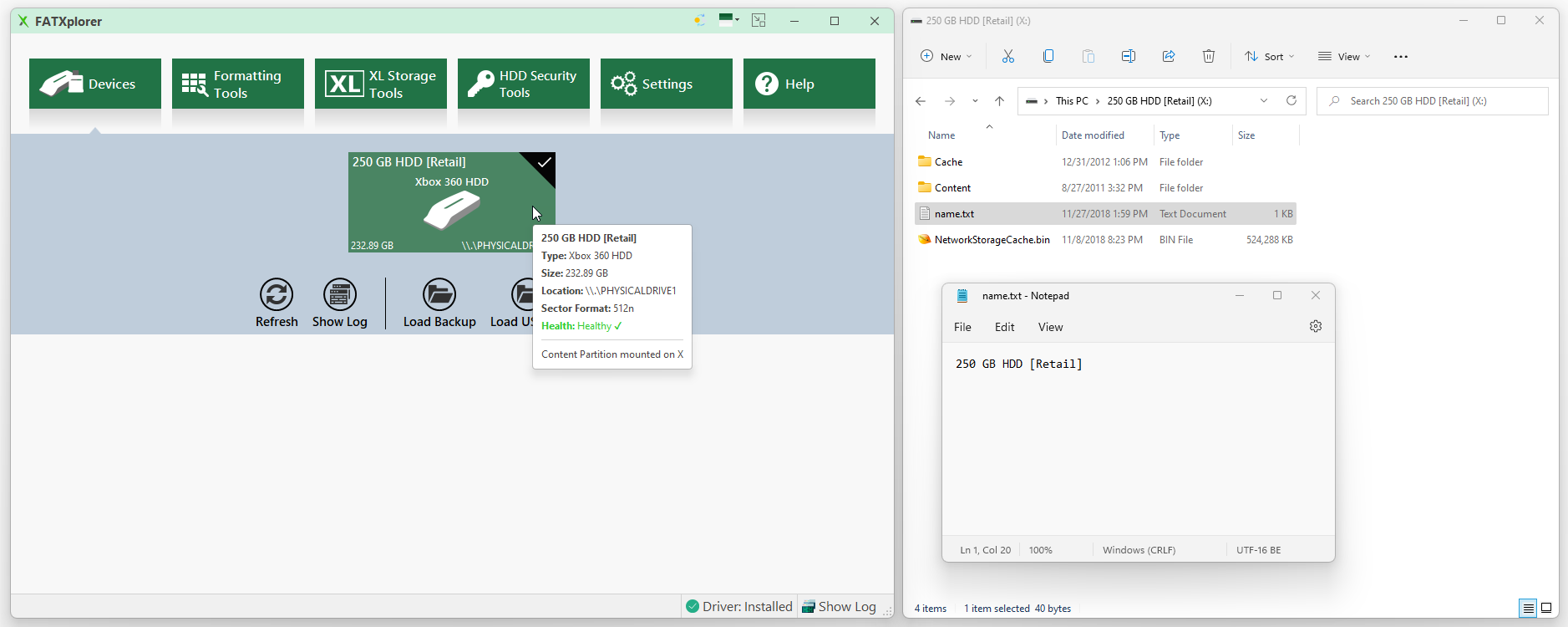This screenshot has height=627, width=1568.
Task: Click the Cut icon in Explorer toolbar
Action: [1008, 56]
